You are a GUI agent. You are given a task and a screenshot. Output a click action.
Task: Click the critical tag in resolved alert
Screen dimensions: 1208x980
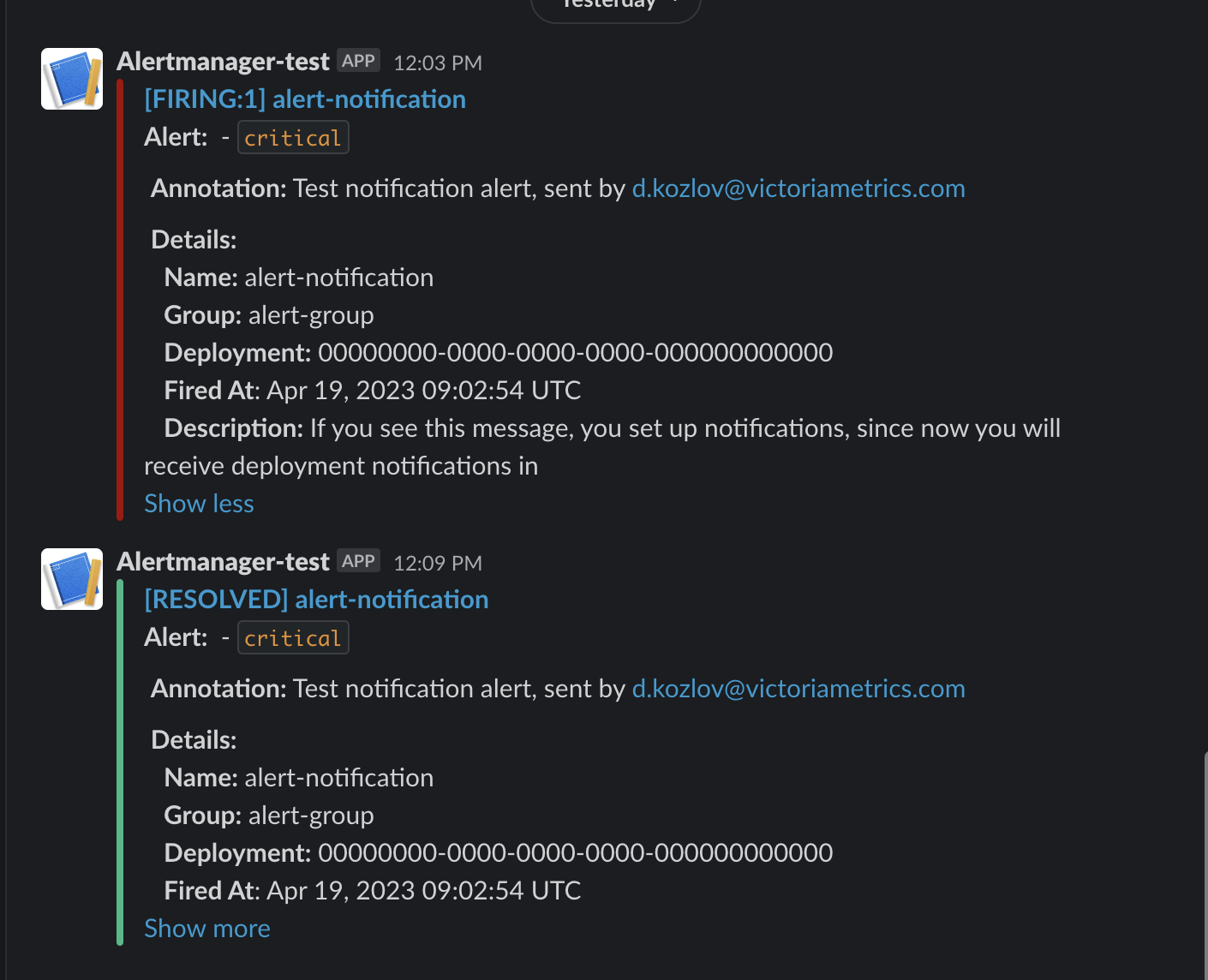click(293, 638)
